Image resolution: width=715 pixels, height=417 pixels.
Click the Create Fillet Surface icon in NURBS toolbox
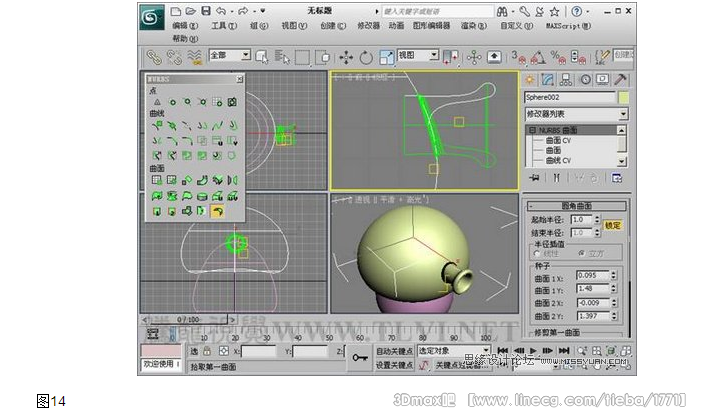point(218,211)
